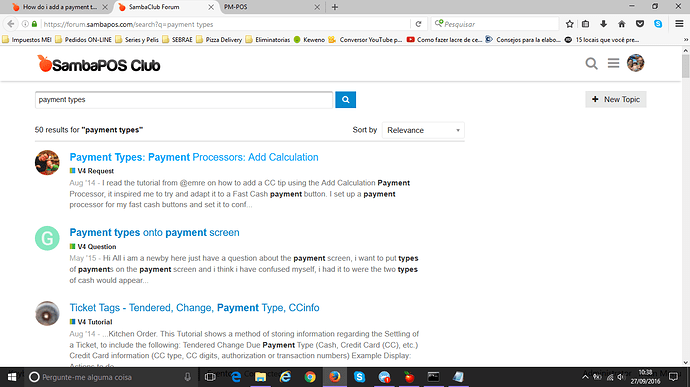Click Firefox back arrow button
This screenshot has height=387, width=690.
11,24
